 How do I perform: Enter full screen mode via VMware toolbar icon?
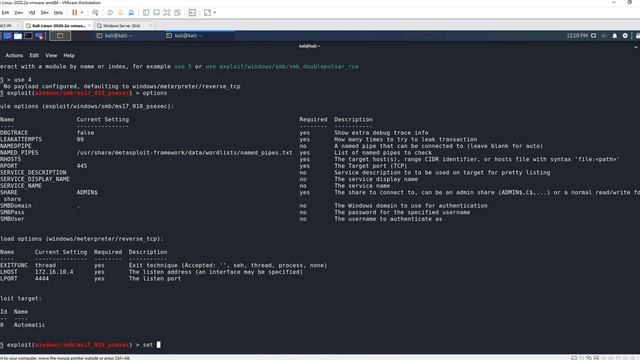167,13
